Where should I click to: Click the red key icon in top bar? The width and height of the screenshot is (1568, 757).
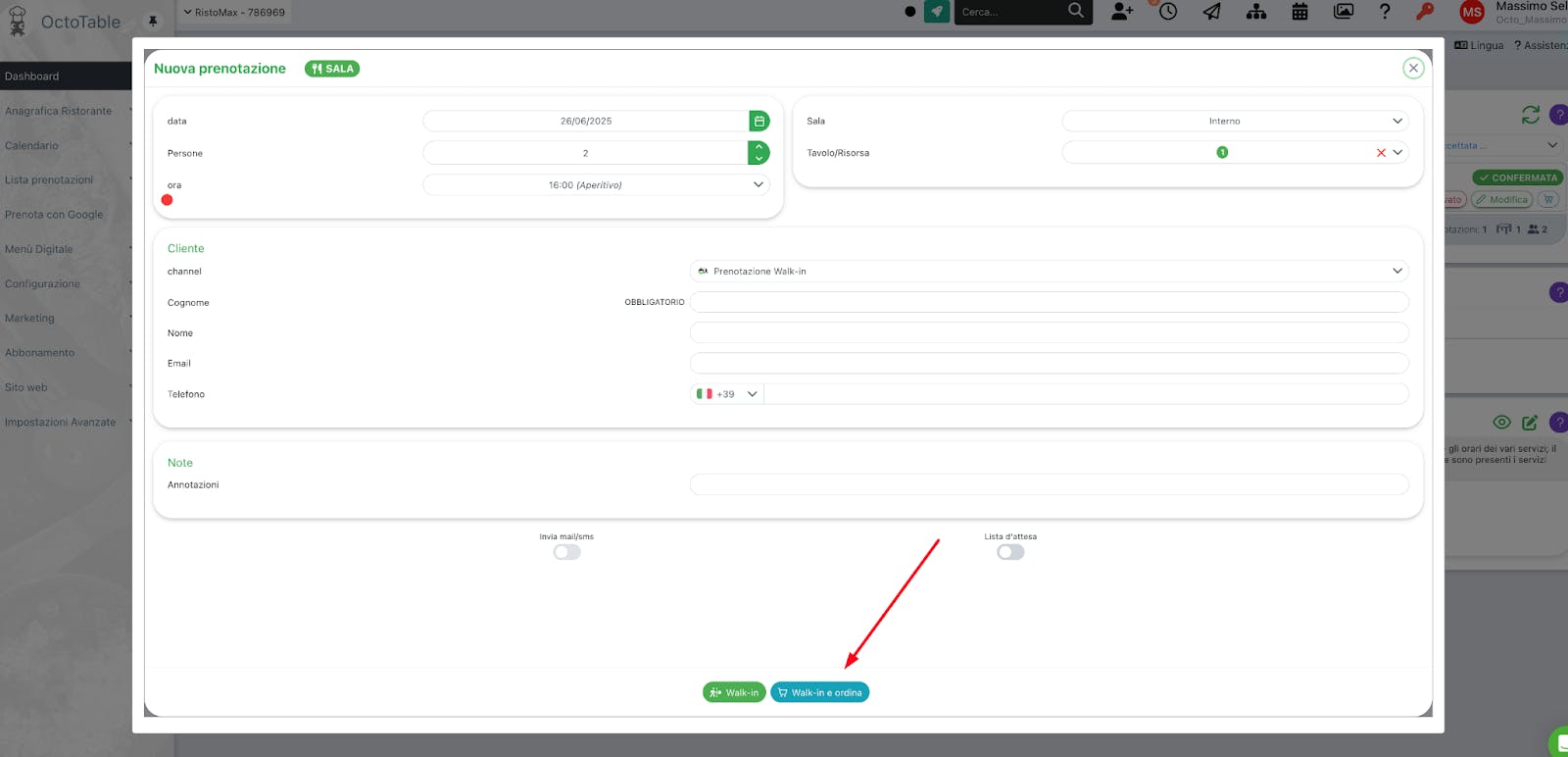pyautogui.click(x=1425, y=12)
